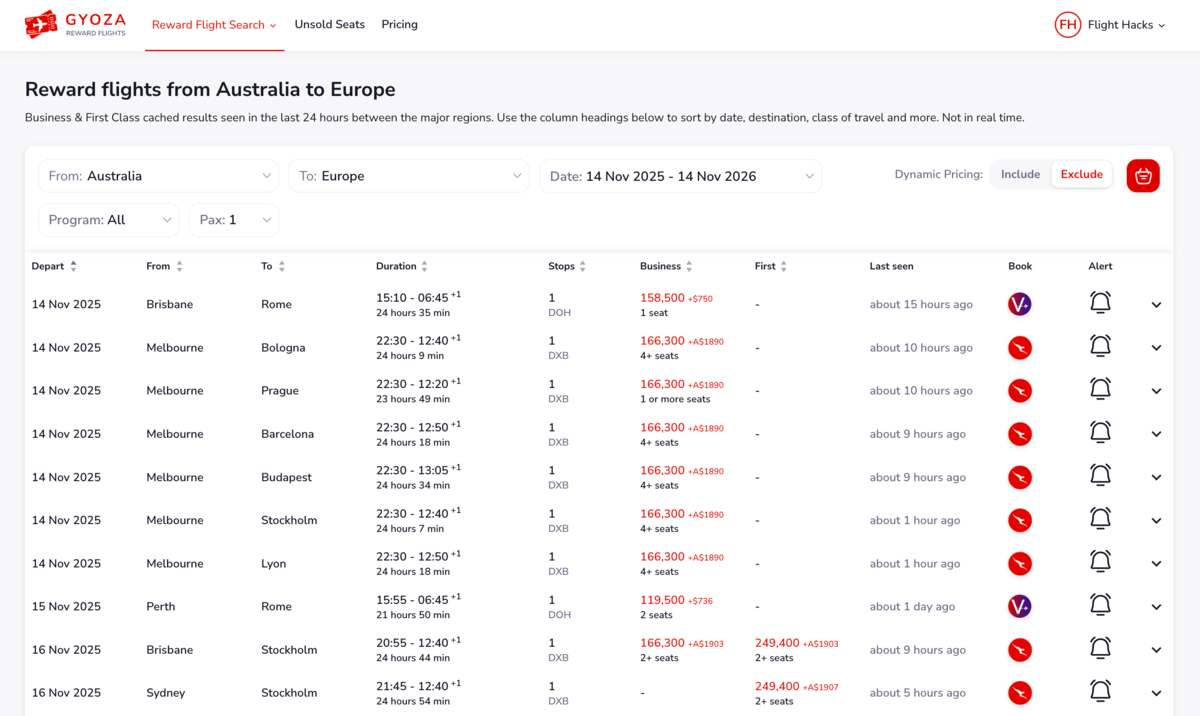This screenshot has width=1200, height=716.
Task: Open the date range selector
Action: click(x=681, y=176)
